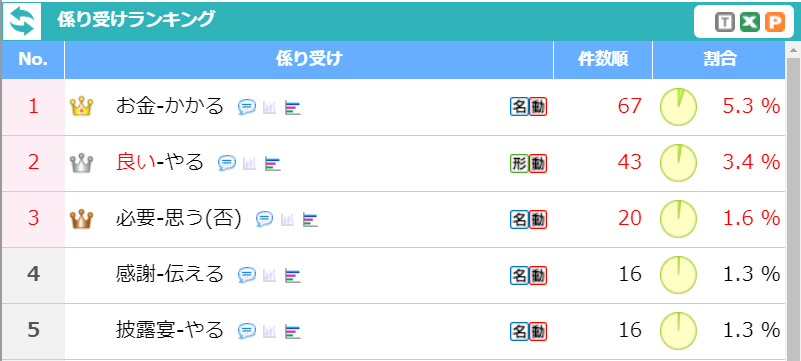The height and width of the screenshot is (361, 801).
Task: Click the 係り受け column header
Action: click(309, 60)
